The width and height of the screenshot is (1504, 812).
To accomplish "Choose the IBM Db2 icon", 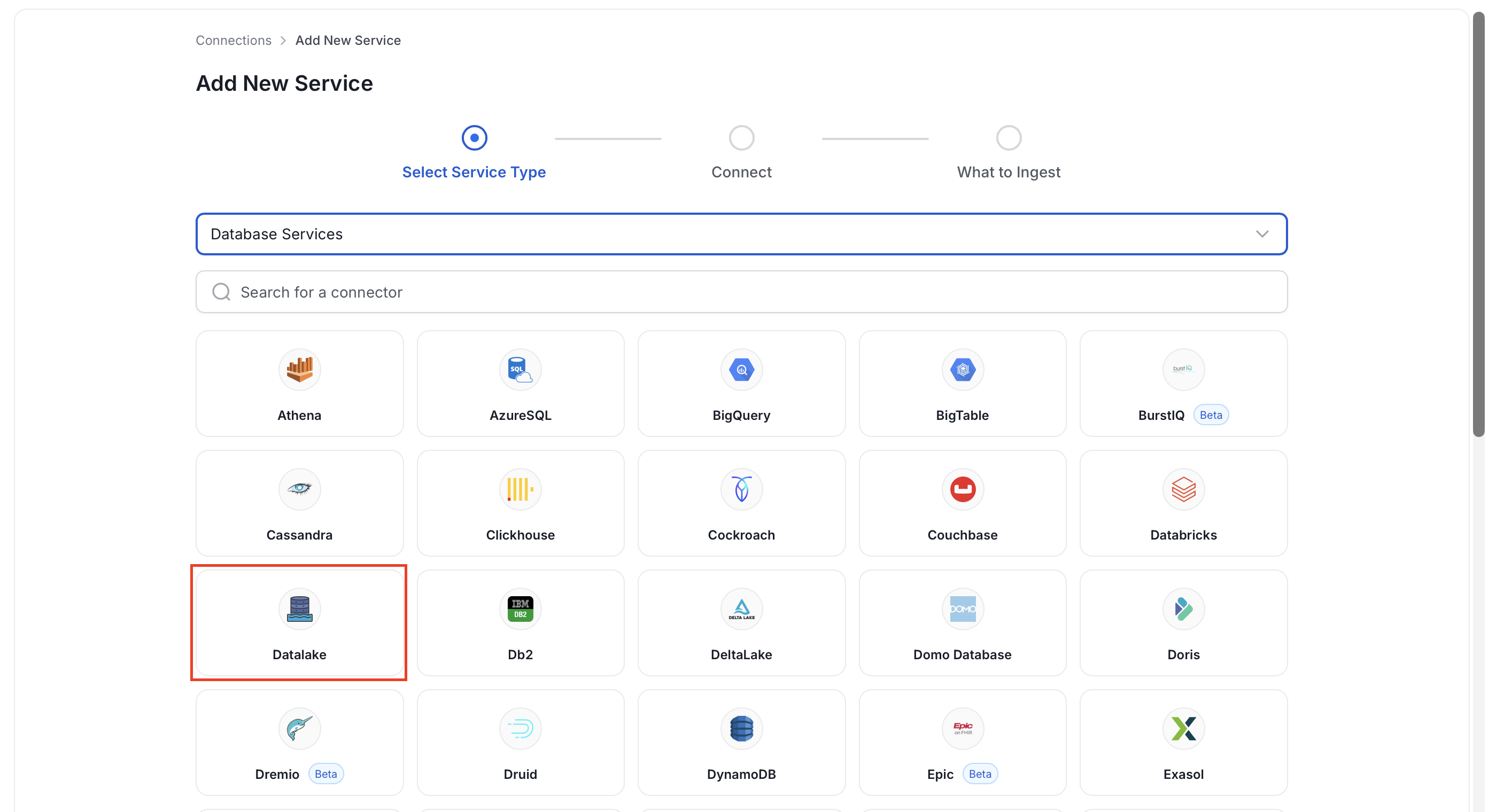I will click(520, 609).
